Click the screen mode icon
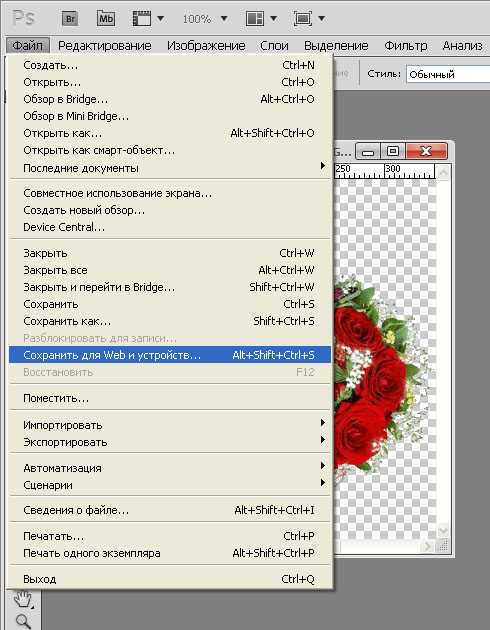The image size is (490, 630). [303, 18]
